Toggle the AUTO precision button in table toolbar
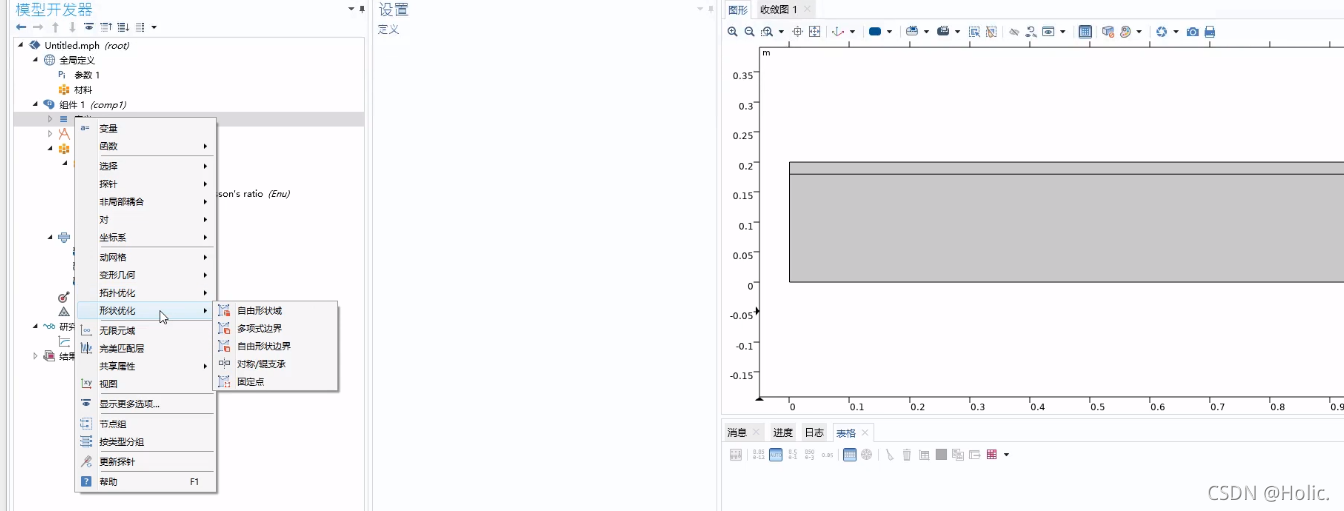The height and width of the screenshot is (511, 1344). pos(776,454)
